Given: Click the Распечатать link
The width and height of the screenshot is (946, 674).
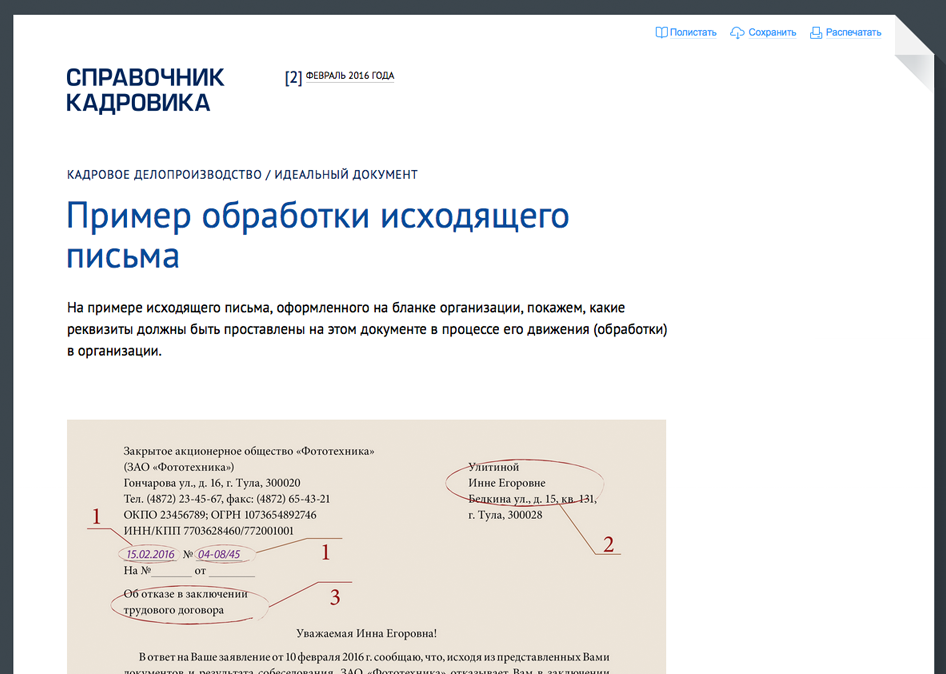Looking at the screenshot, I should point(853,33).
